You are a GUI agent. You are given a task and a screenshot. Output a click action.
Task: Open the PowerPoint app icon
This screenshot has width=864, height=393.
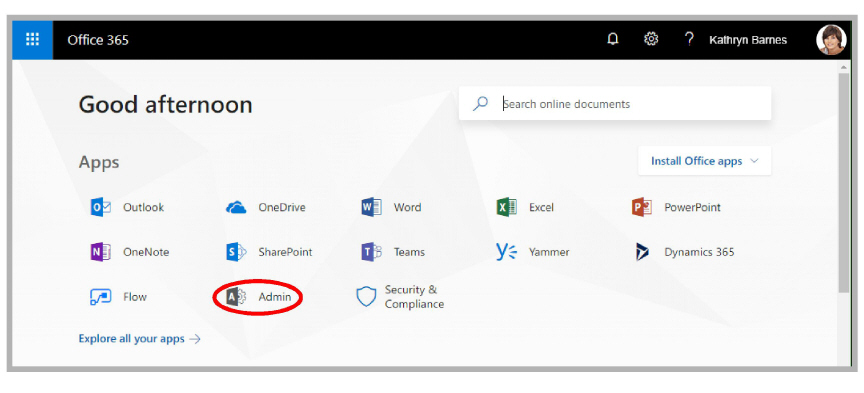pos(642,208)
